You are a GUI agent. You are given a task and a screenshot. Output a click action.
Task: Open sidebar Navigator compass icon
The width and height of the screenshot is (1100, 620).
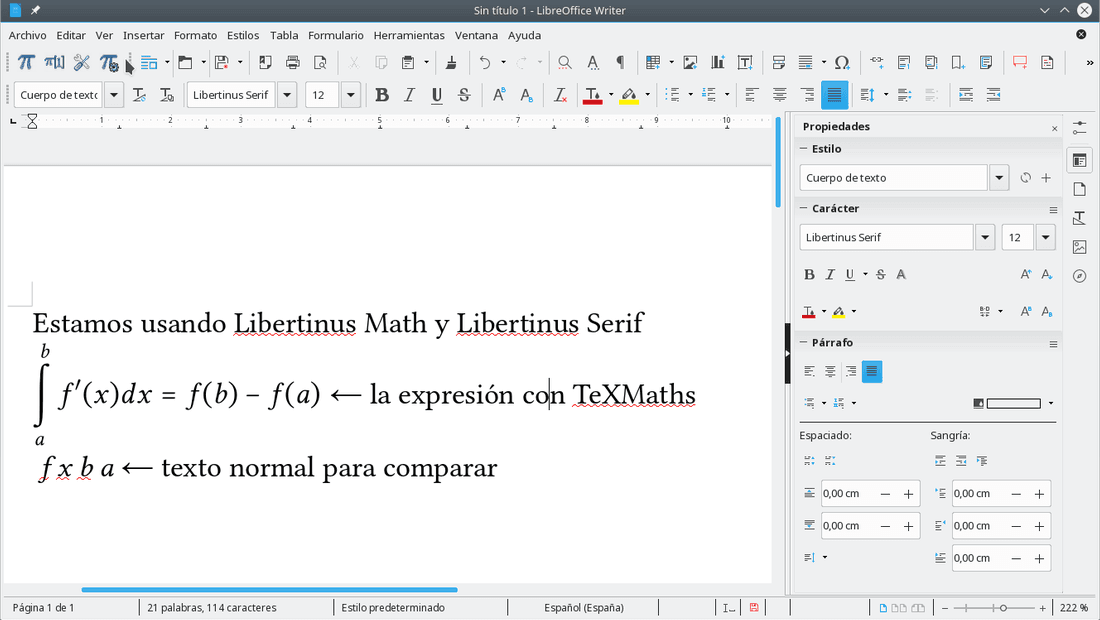(1080, 276)
